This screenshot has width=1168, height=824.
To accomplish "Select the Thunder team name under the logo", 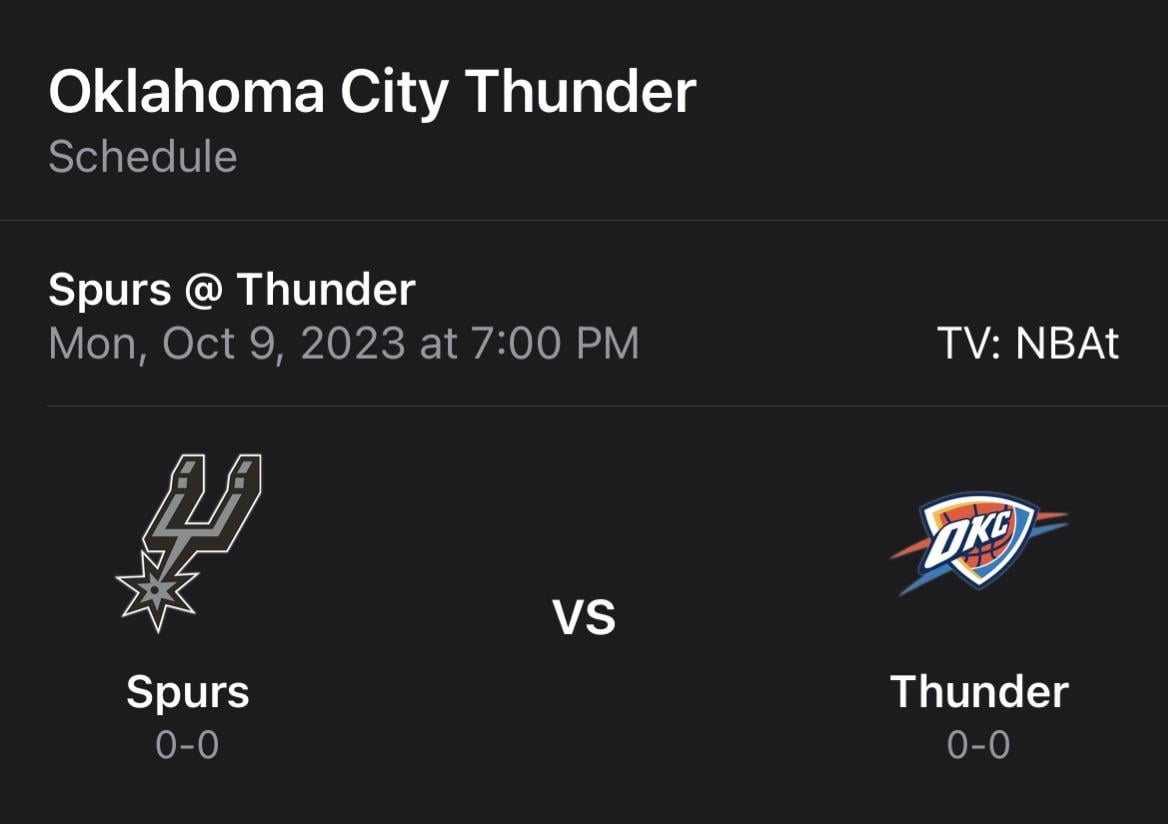I will [x=979, y=692].
